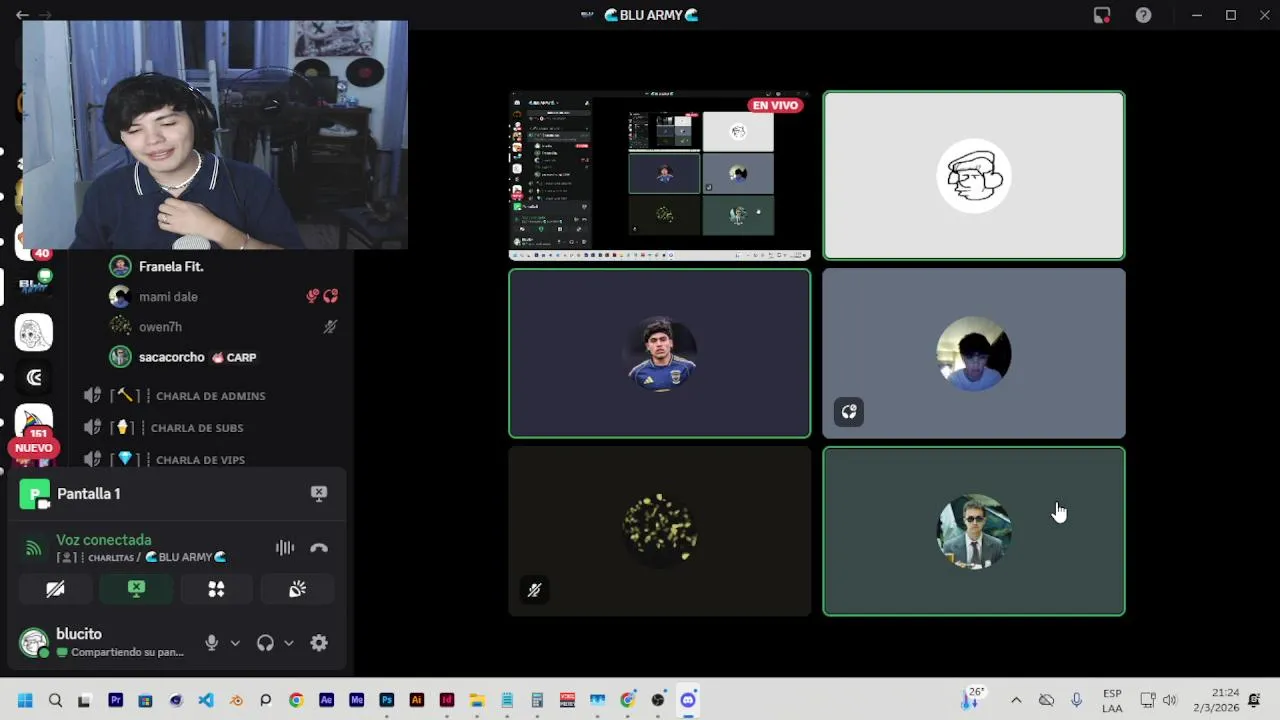Viewport: 1280px width, 720px height.
Task: Launch Visual Studio Code from taskbar
Action: tap(205, 700)
